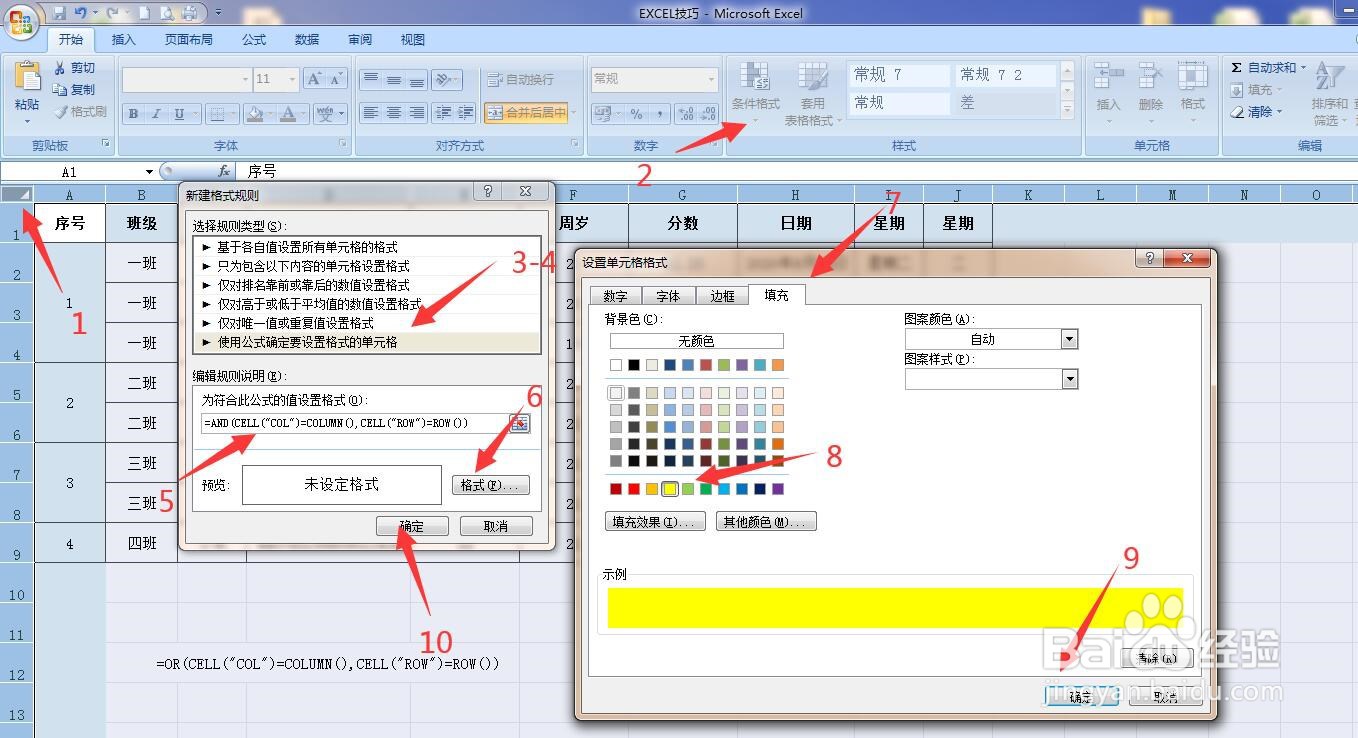Apply bold formatting

(x=133, y=114)
